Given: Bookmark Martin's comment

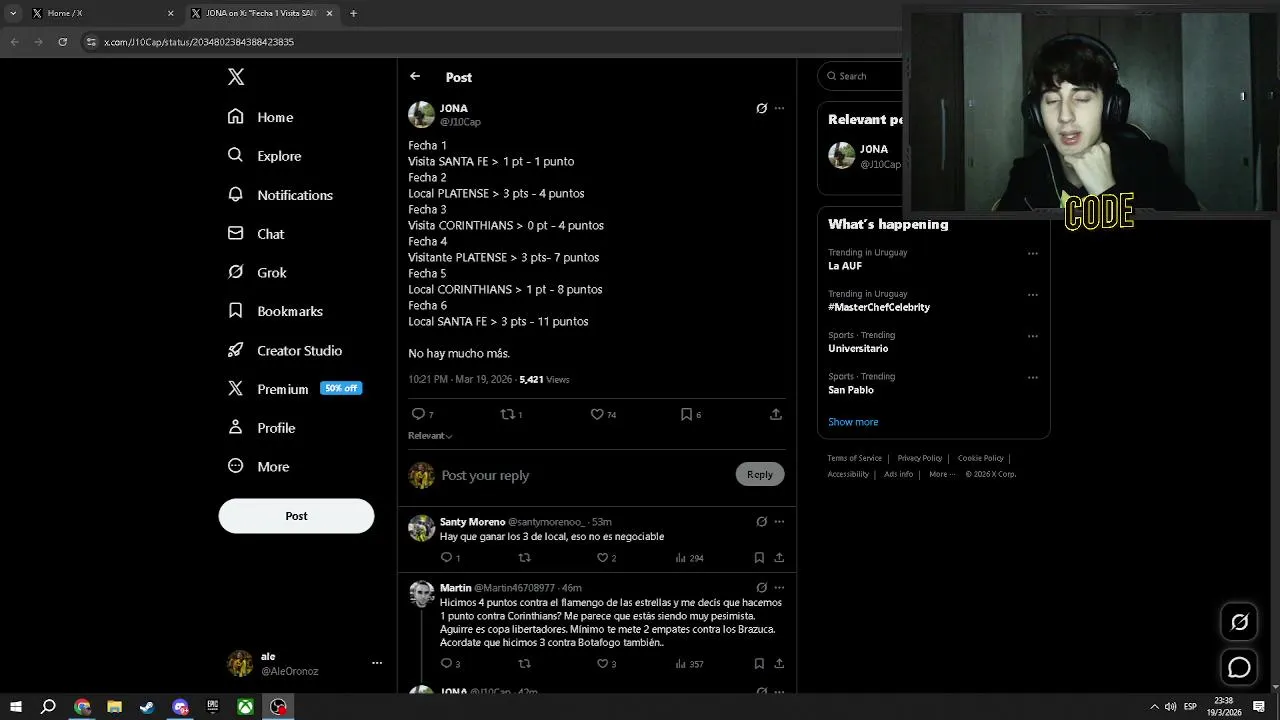Looking at the screenshot, I should click(x=759, y=663).
